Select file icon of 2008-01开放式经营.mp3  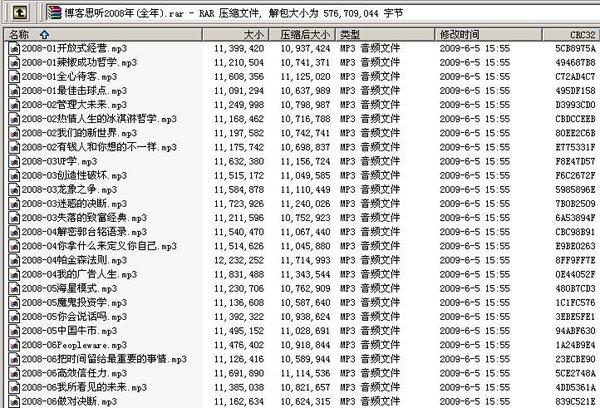coord(14,49)
